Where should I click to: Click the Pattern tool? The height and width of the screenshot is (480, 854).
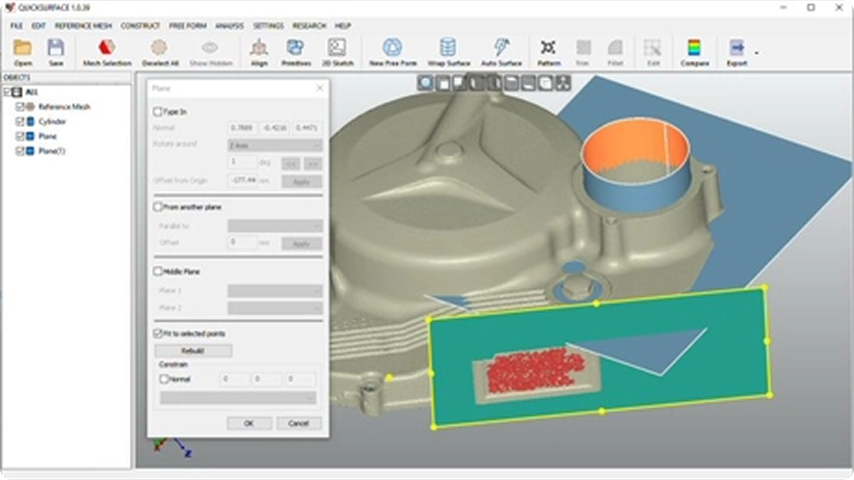[x=548, y=51]
